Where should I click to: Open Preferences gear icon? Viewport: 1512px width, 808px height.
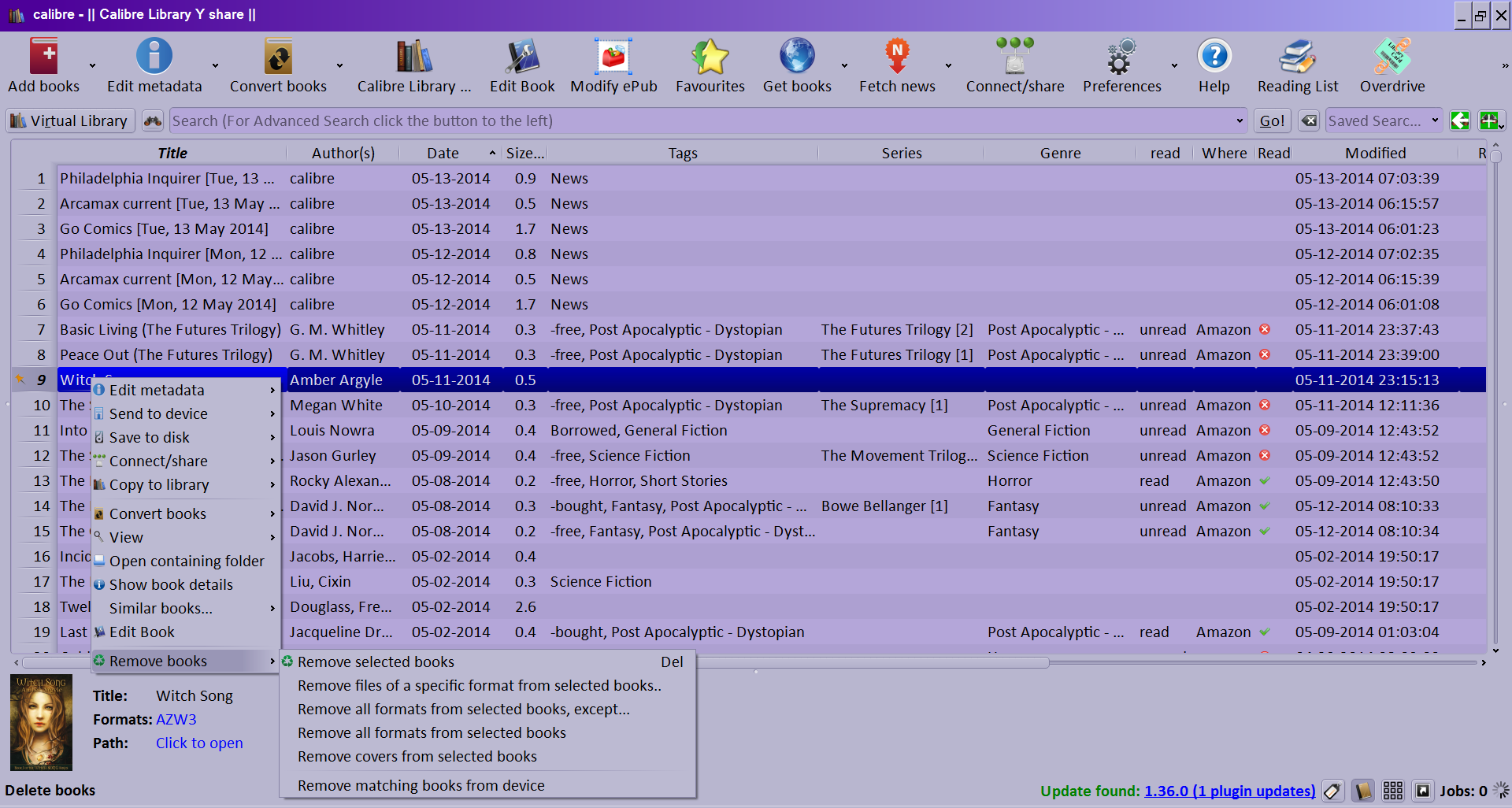click(1122, 57)
